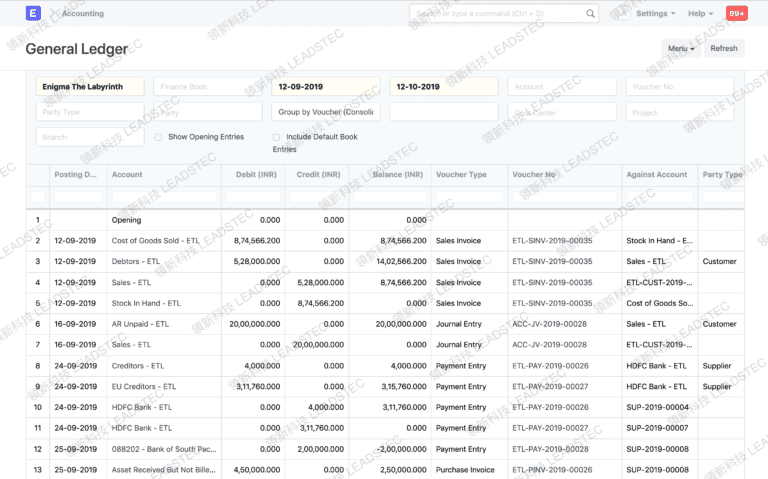This screenshot has width=768, height=479.
Task: Click the Voucher No filter field
Action: [680, 87]
